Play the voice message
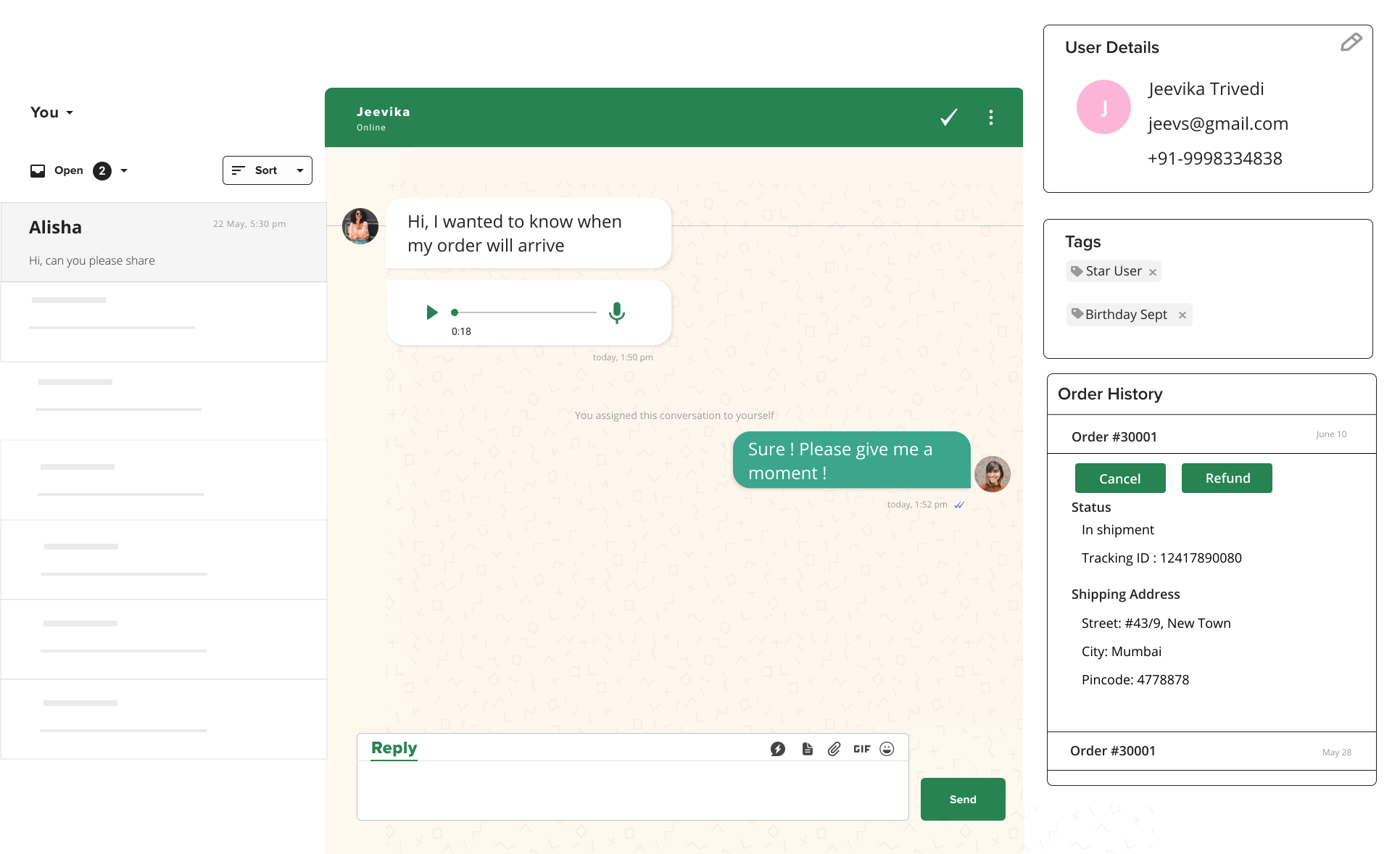Viewport: 1400px width, 854px height. point(431,312)
